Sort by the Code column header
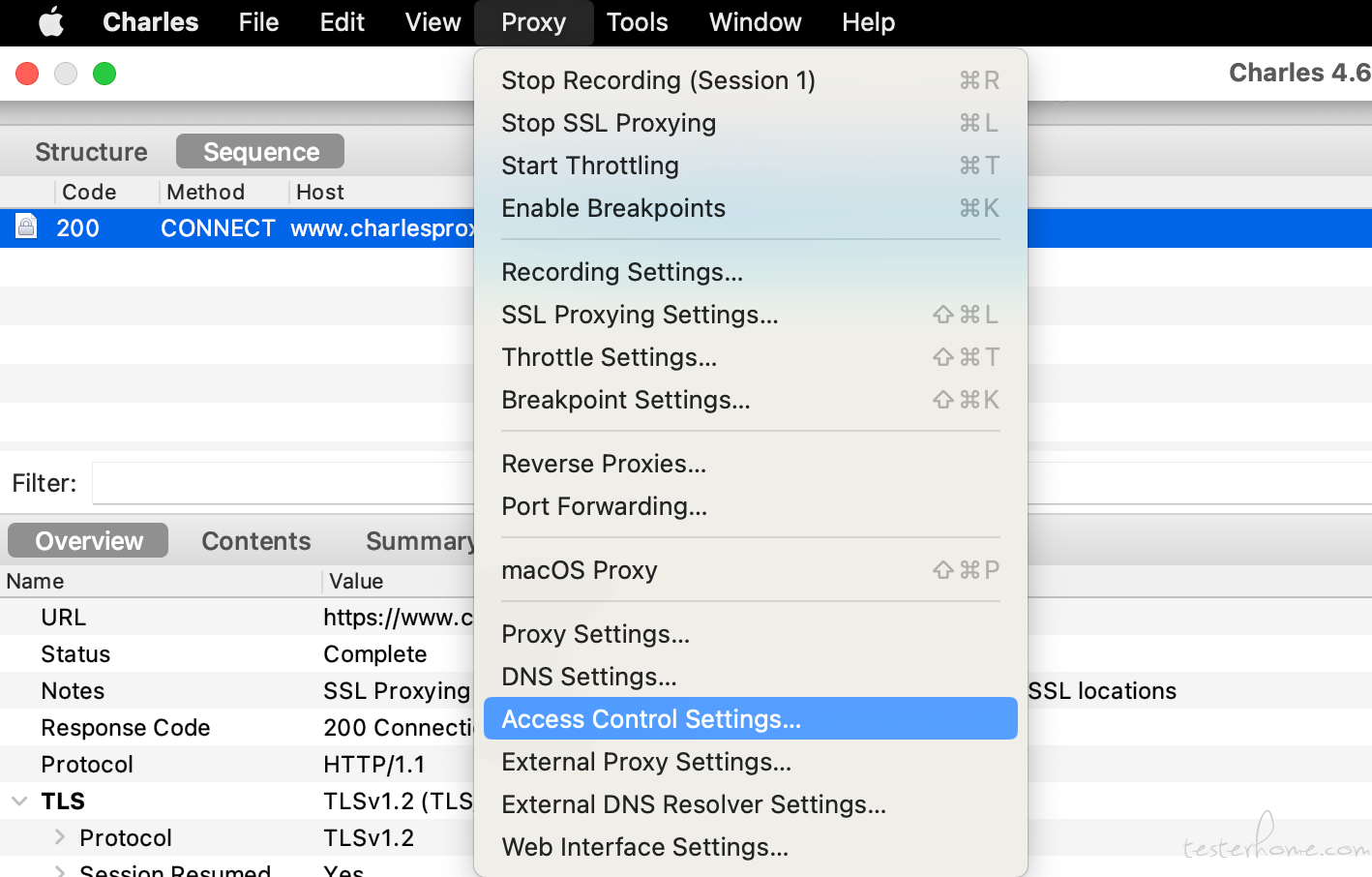Screen dimensions: 1372x877 point(89,192)
